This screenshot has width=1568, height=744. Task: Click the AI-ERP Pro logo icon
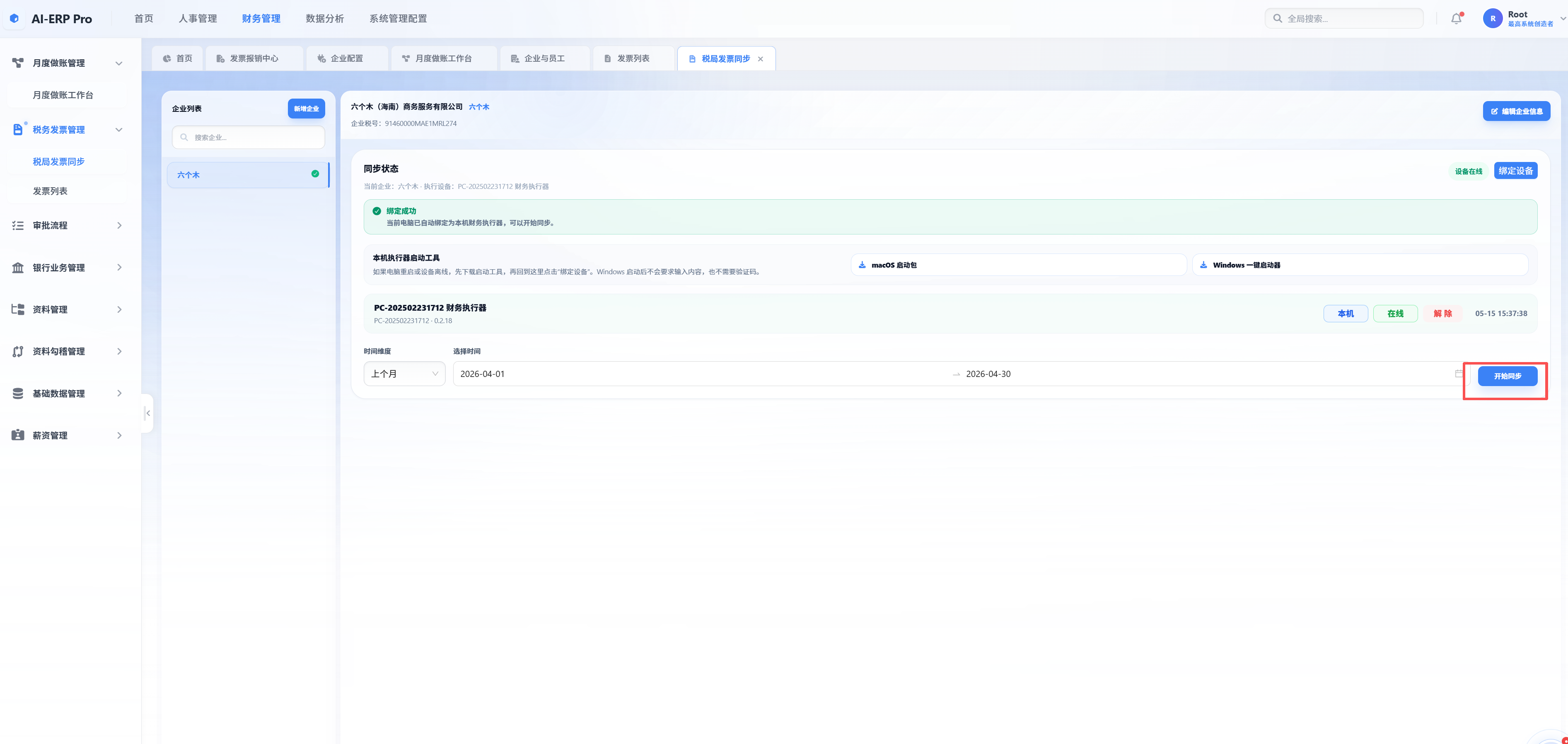click(14, 19)
